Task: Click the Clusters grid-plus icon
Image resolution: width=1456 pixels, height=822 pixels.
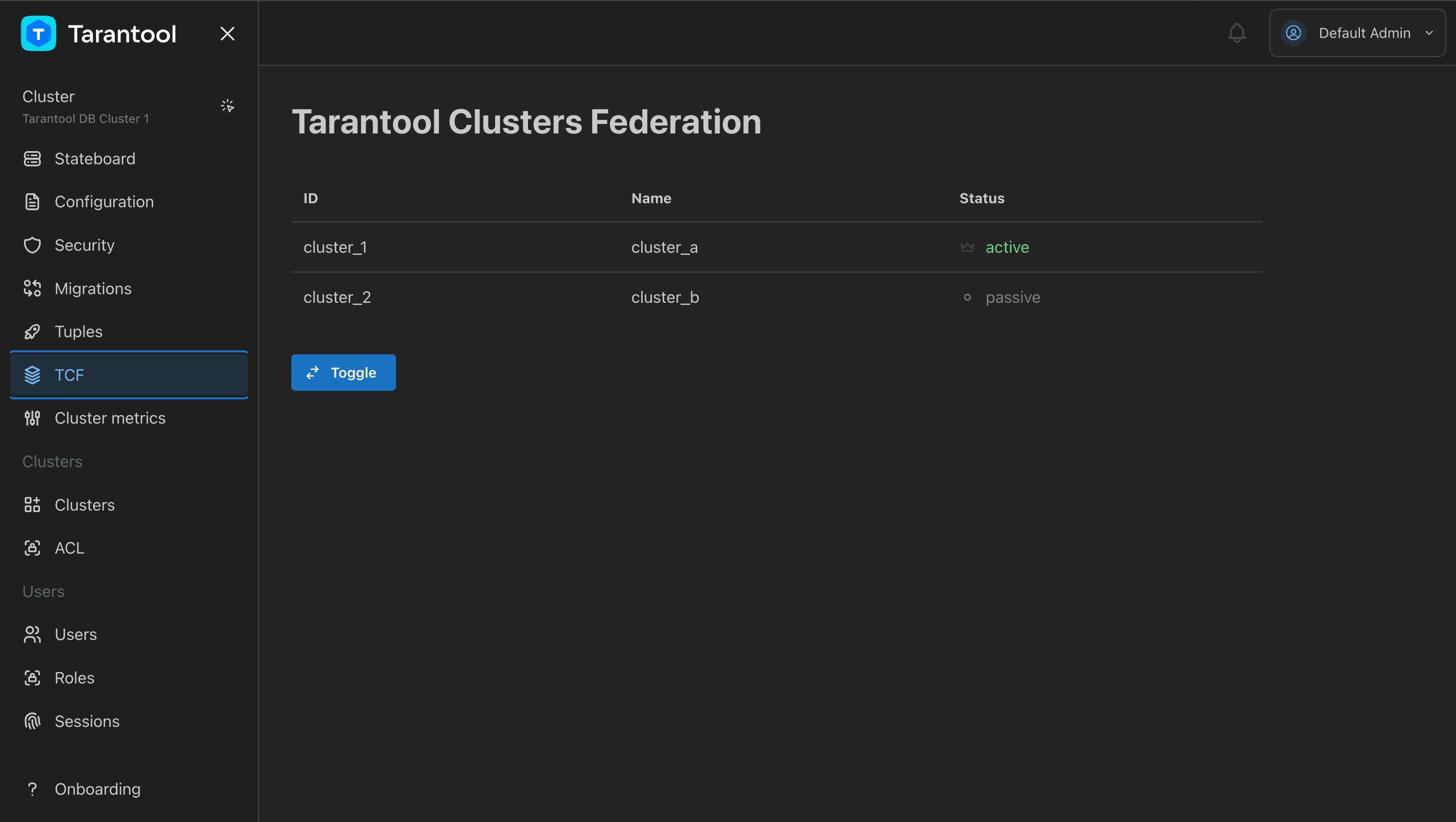Action: (x=32, y=505)
